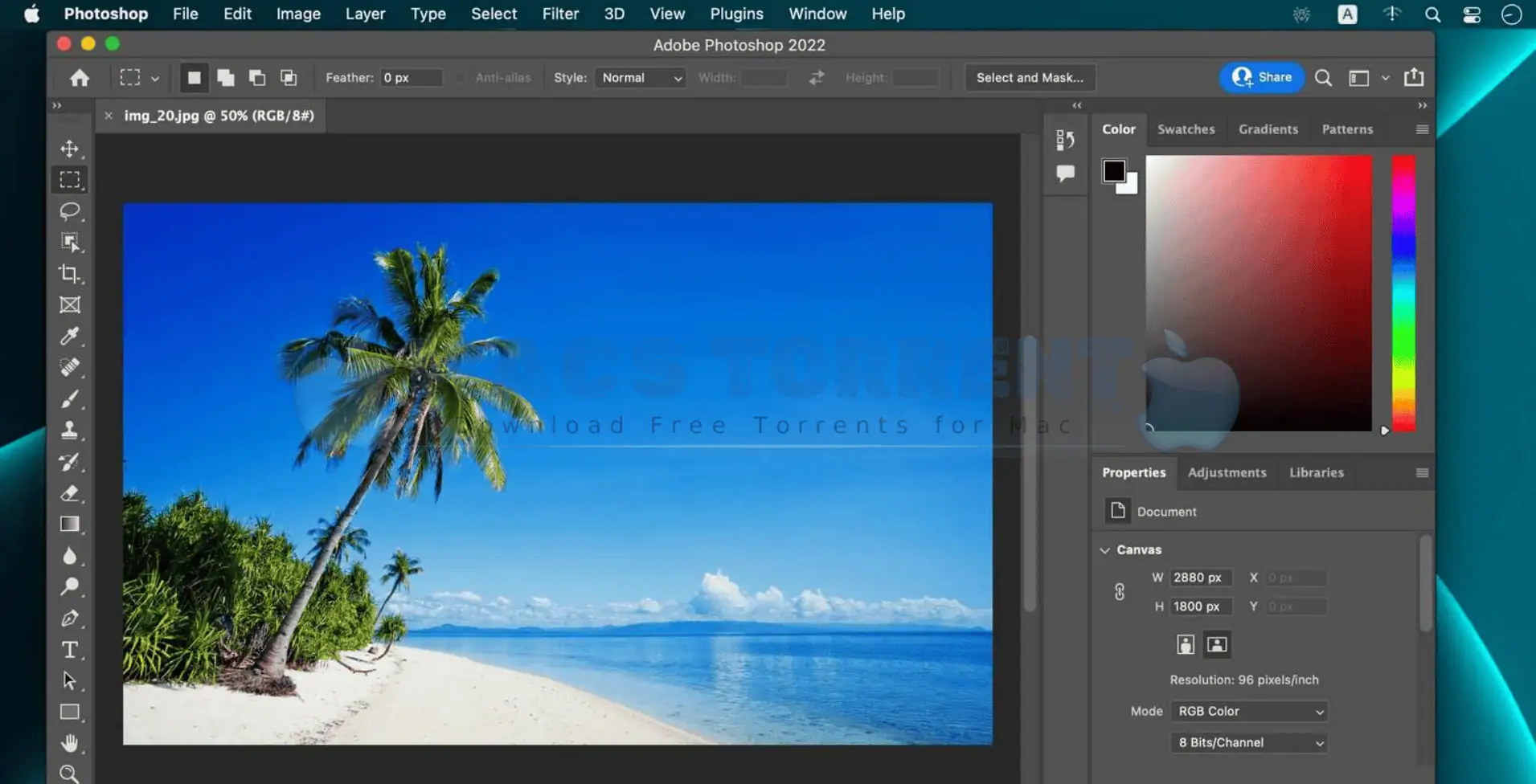
Task: Click inside the color picker field
Action: point(1259,293)
